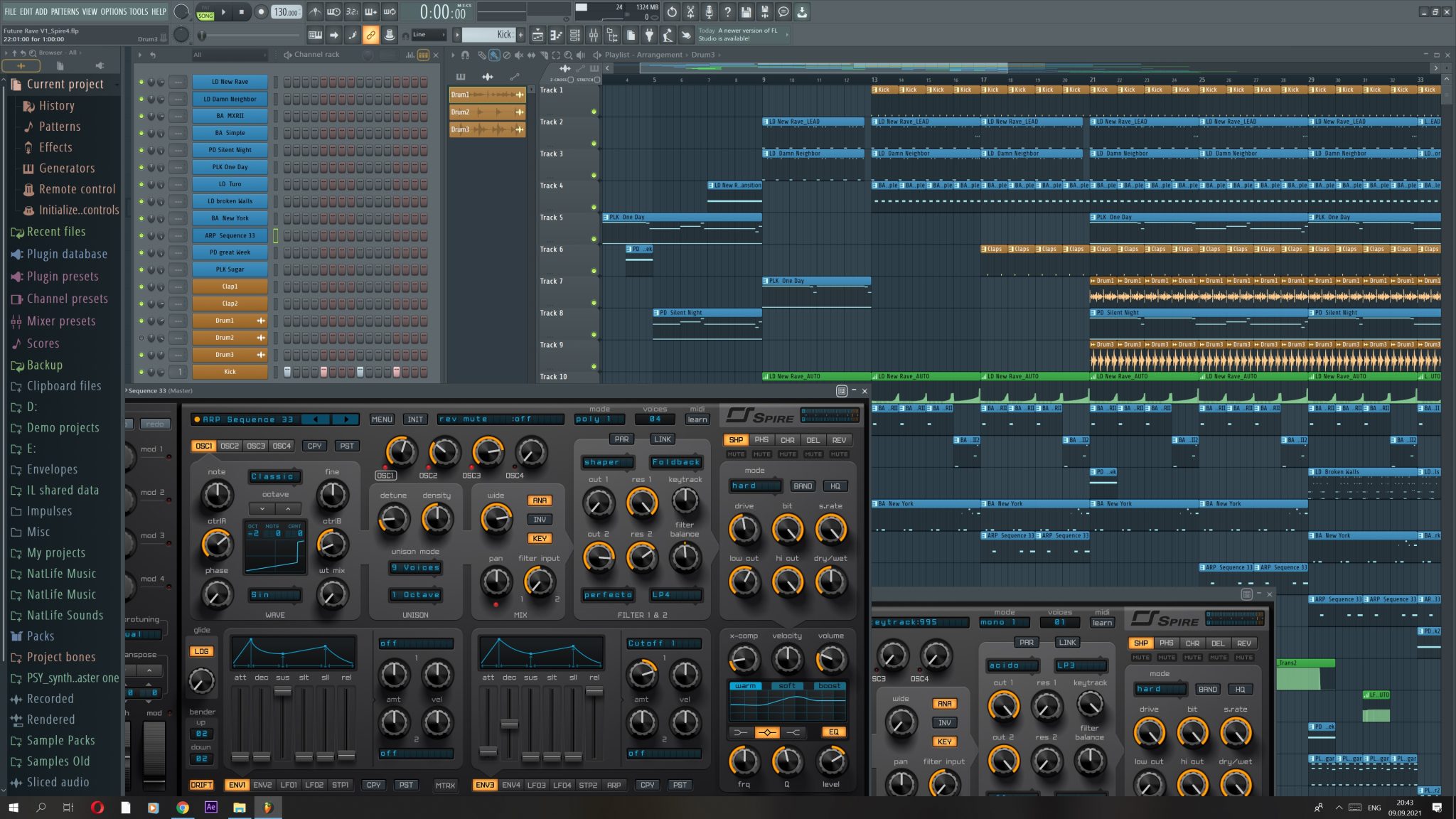Toggle playlist snap magnet icon
The height and width of the screenshot is (819, 1456).
tap(464, 55)
